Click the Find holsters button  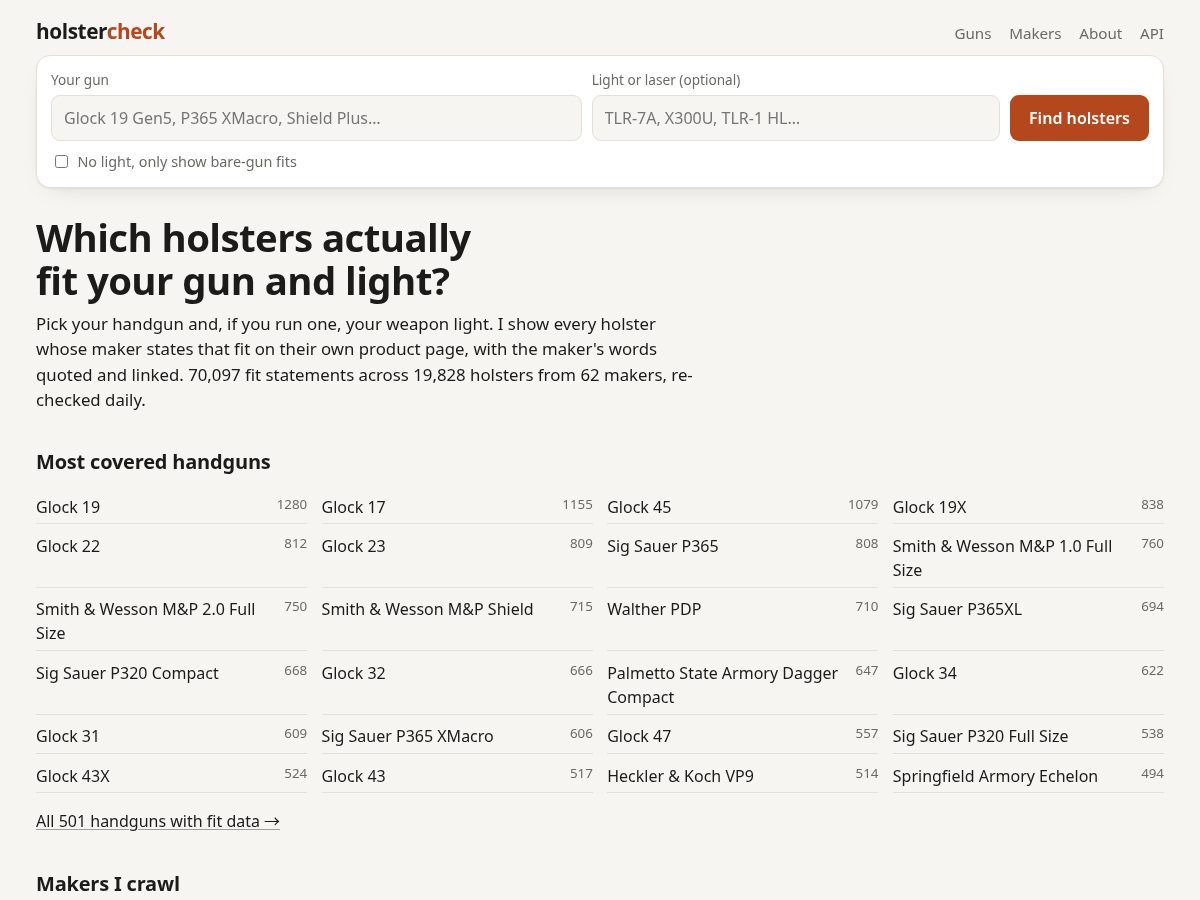(1079, 118)
